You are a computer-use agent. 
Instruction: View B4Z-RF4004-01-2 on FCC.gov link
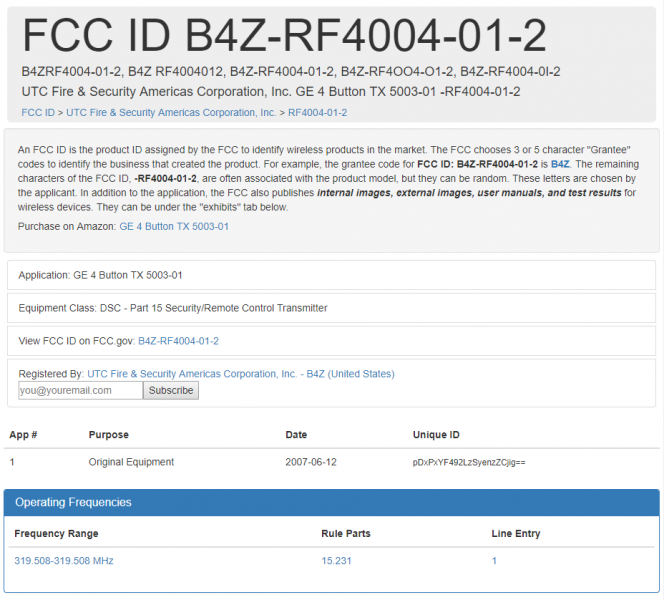178,341
